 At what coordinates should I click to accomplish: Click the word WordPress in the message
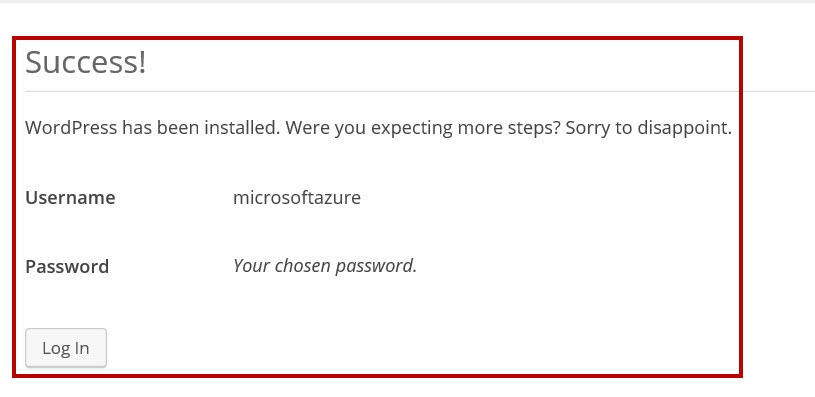tap(71, 128)
